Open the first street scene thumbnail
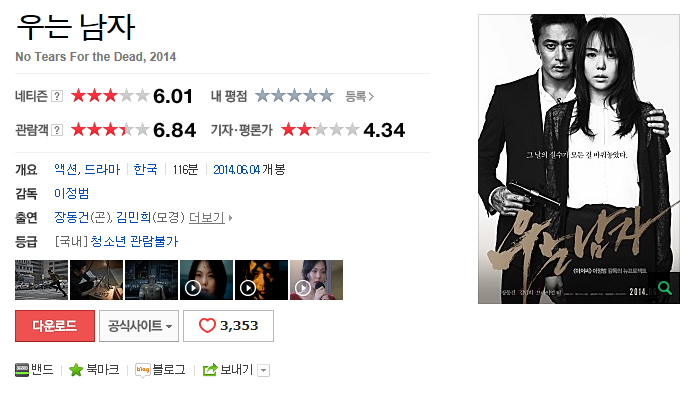The width and height of the screenshot is (694, 405). 42,280
